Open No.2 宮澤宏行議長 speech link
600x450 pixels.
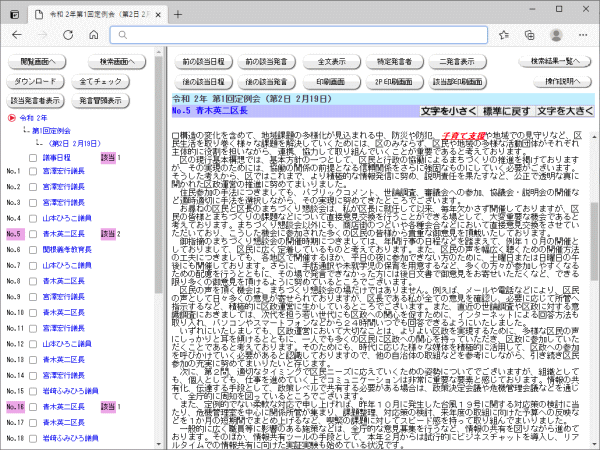click(x=64, y=187)
